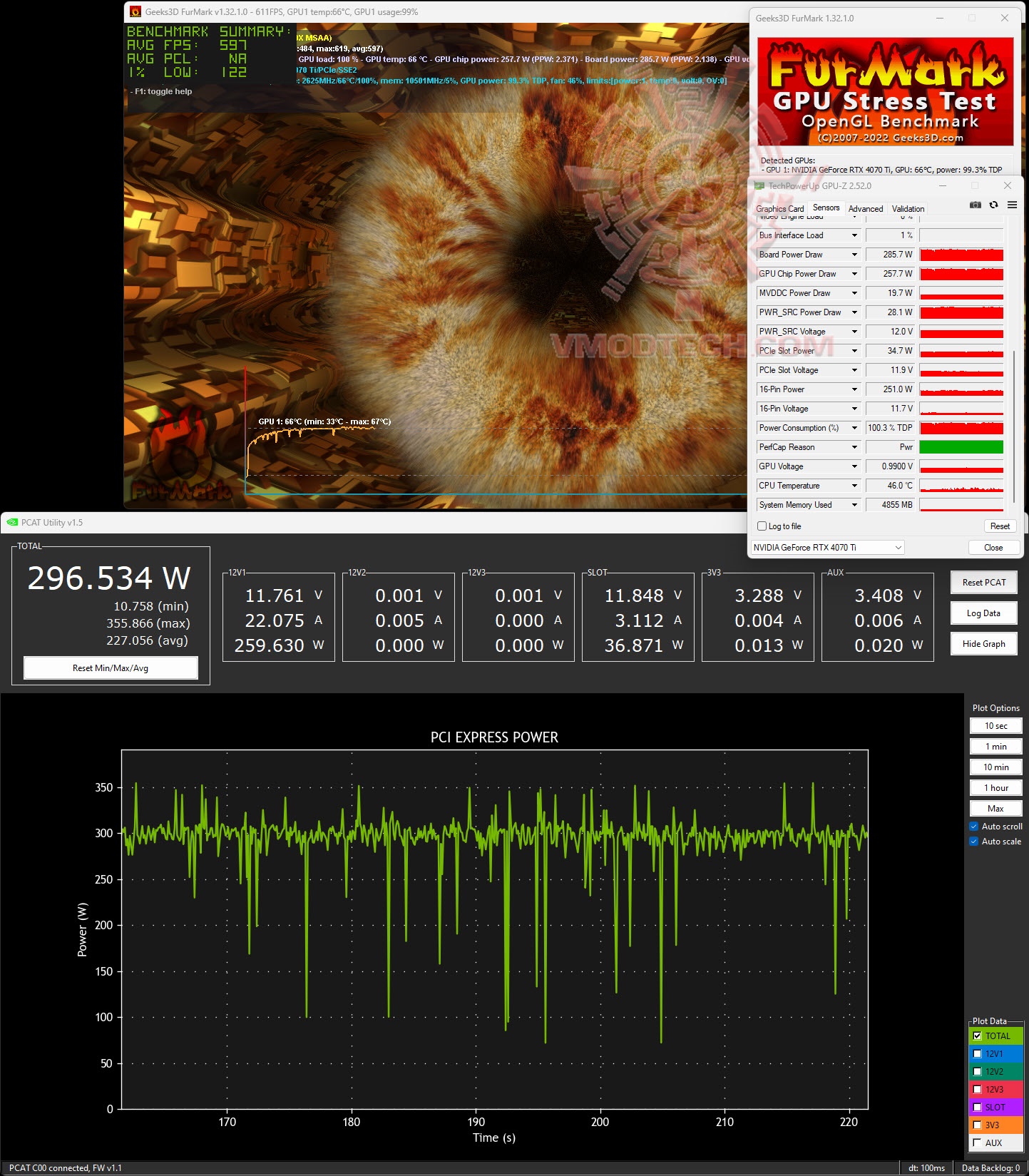Open the Validation tab
The height and width of the screenshot is (1176, 1029).
point(908,209)
